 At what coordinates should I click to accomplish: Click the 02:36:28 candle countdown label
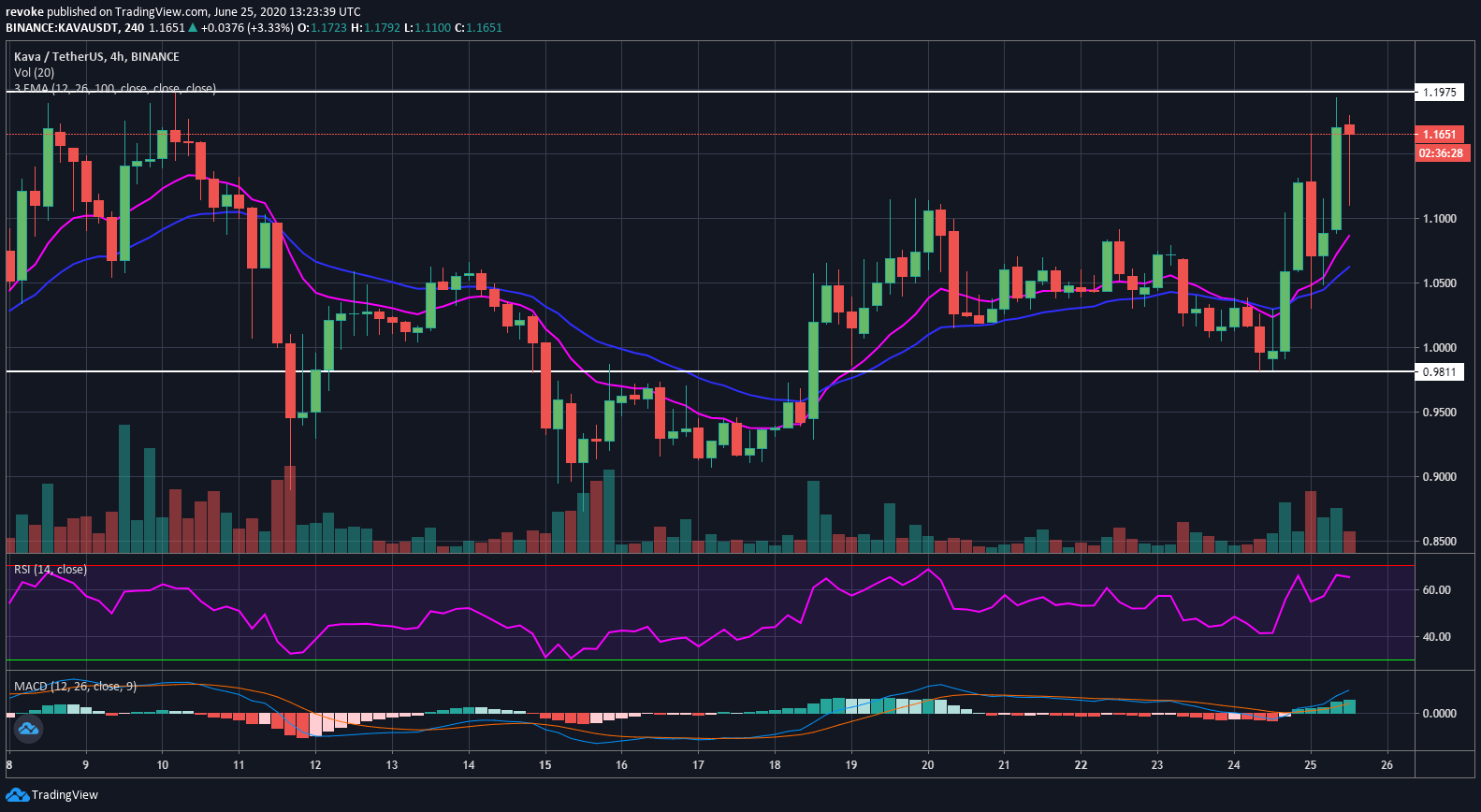point(1442,152)
